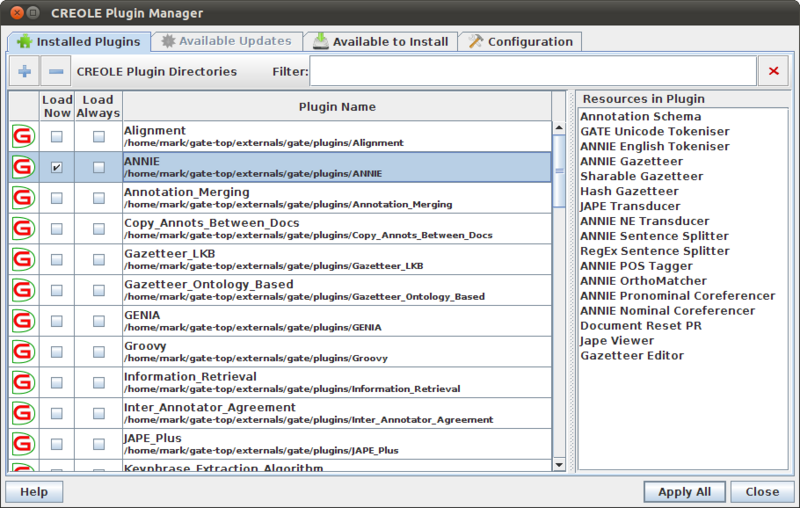This screenshot has height=508, width=800.
Task: Click the Close button
Action: click(x=762, y=492)
